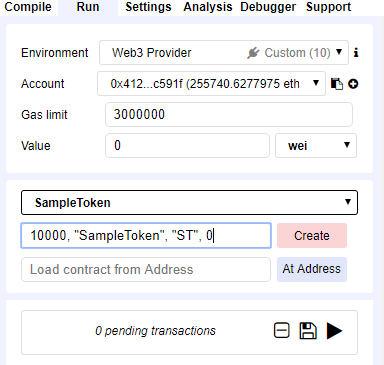384x365 pixels.
Task: Click the '0 pending transactions' text
Action: (155, 331)
